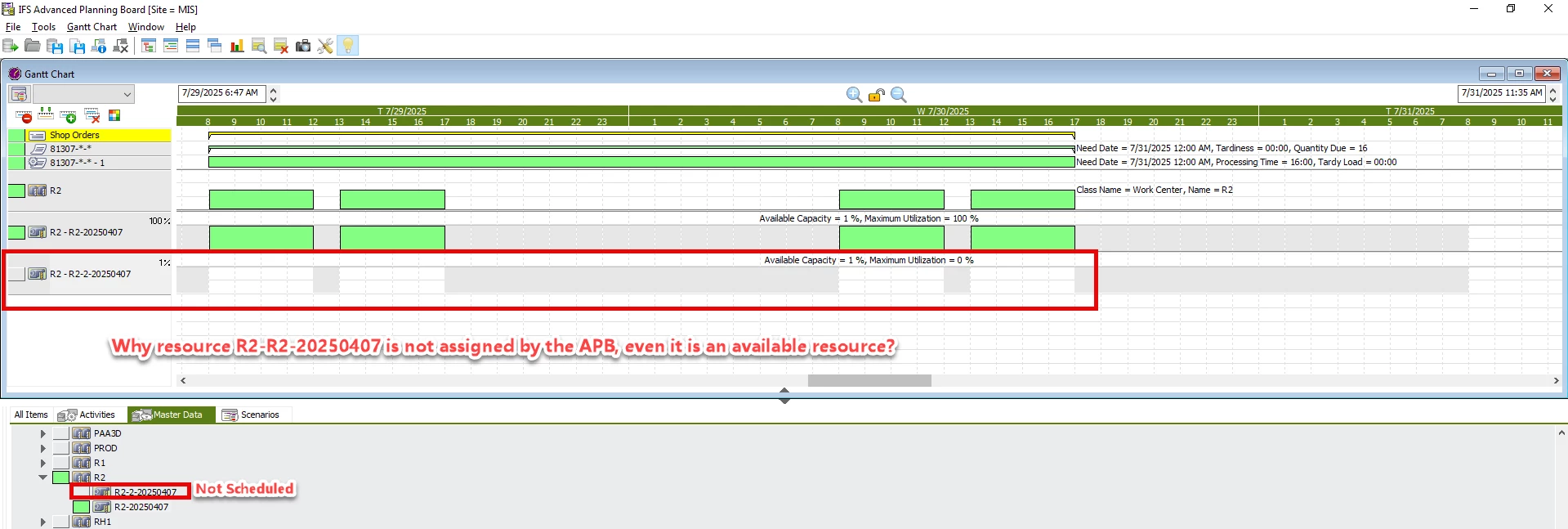Toggle the padlock lock icon
This screenshot has height=529, width=1568.
point(877,95)
